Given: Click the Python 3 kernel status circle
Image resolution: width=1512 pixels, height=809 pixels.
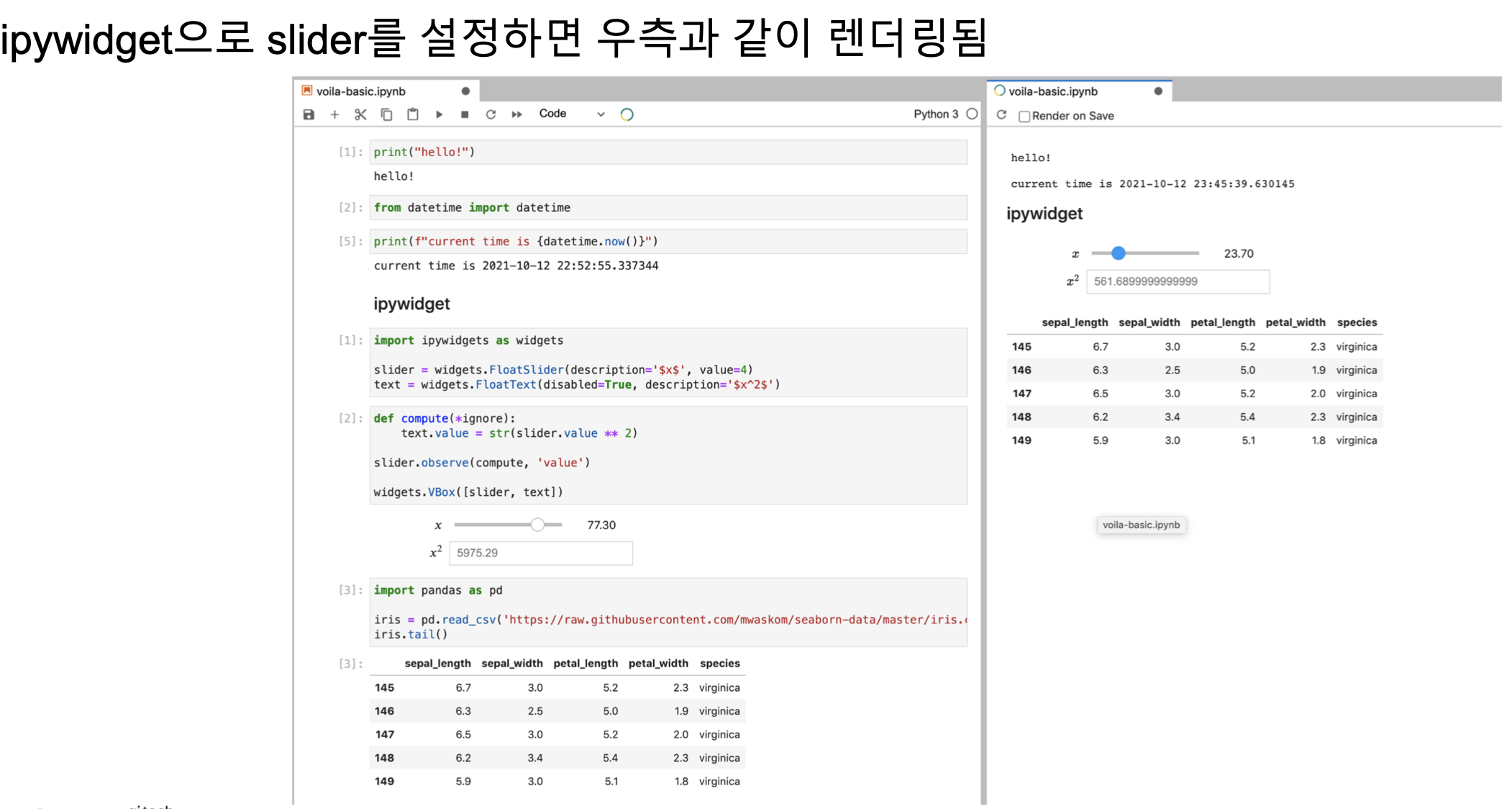Looking at the screenshot, I should [x=972, y=114].
